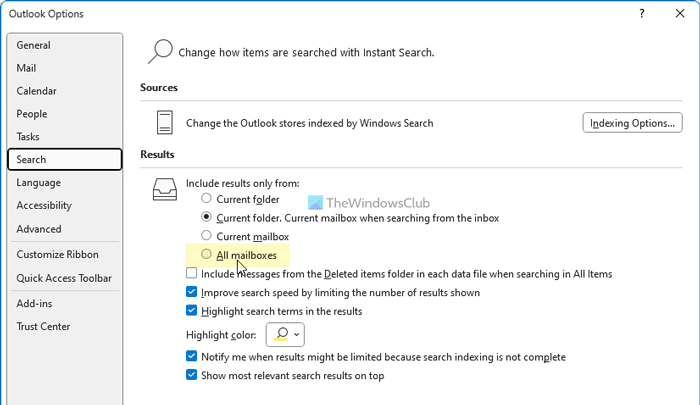Viewport: 700px width, 405px height.
Task: Switch to the Mail category
Action: (27, 68)
